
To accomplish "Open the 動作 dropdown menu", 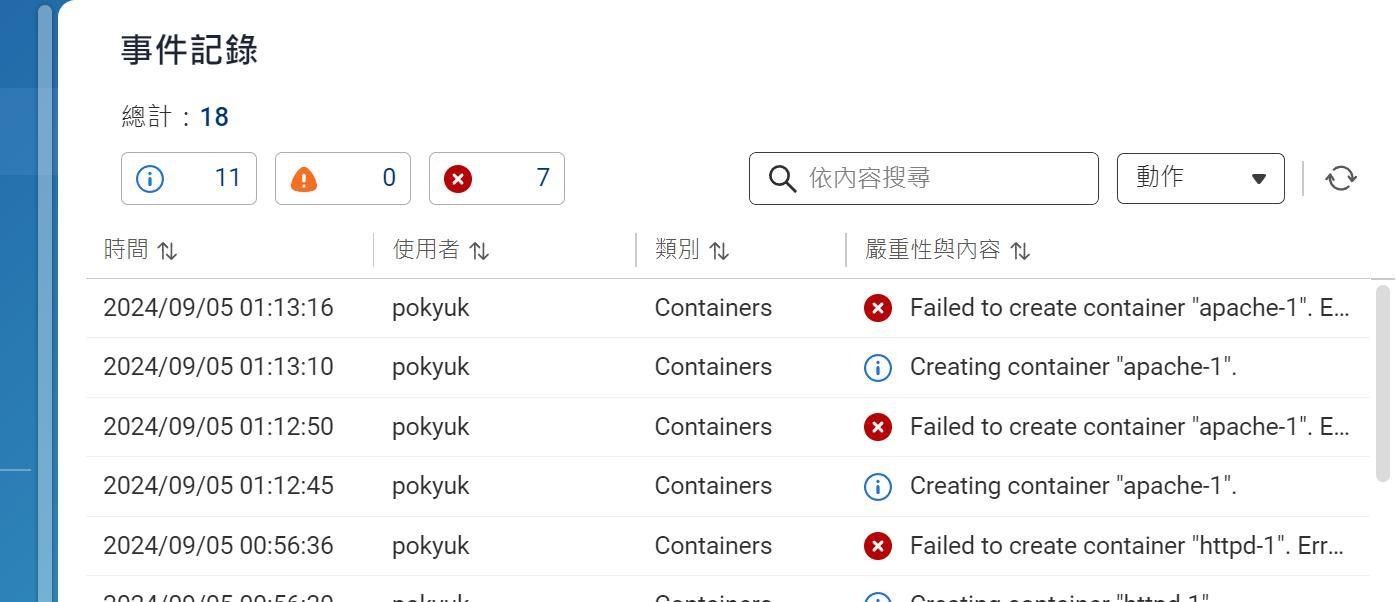I will pos(1199,178).
